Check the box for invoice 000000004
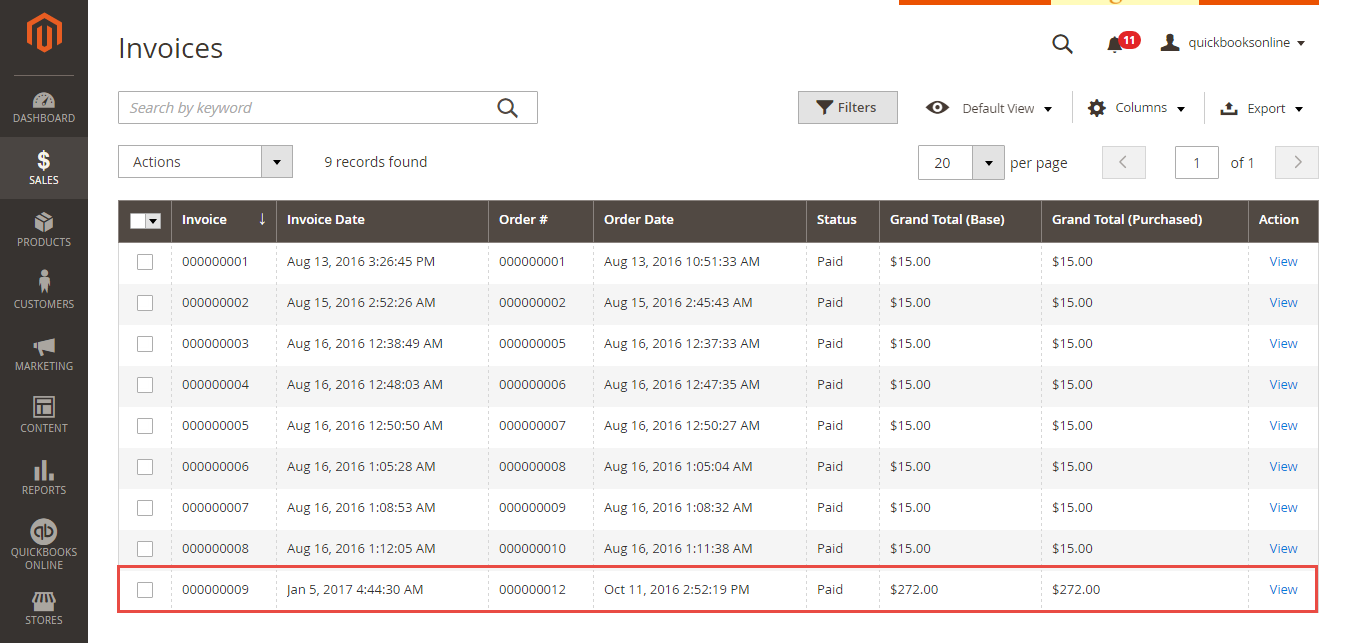Viewport: 1349px width, 643px height. point(145,385)
